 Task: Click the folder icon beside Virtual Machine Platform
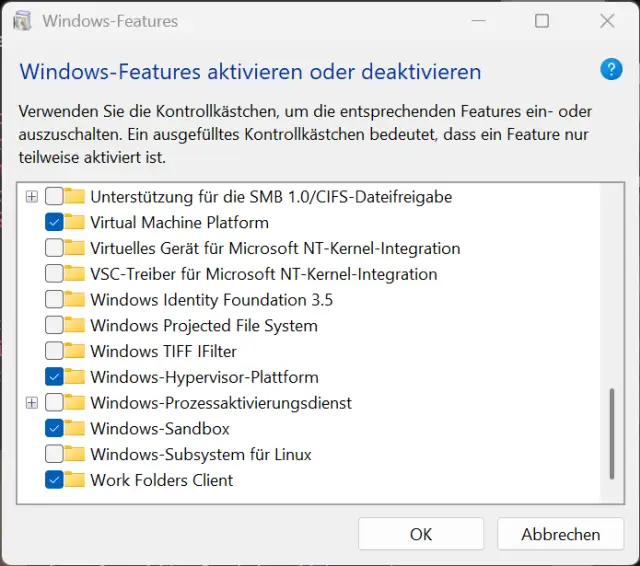tap(75, 223)
